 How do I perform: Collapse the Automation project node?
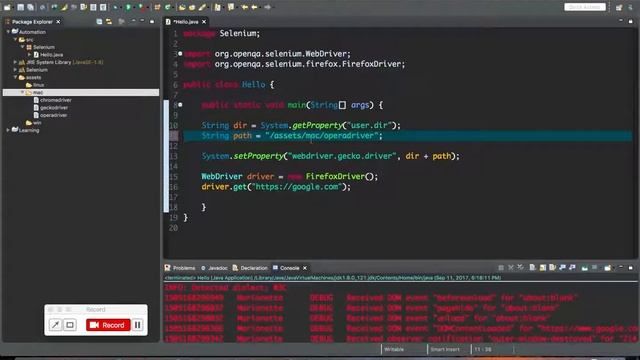point(8,31)
